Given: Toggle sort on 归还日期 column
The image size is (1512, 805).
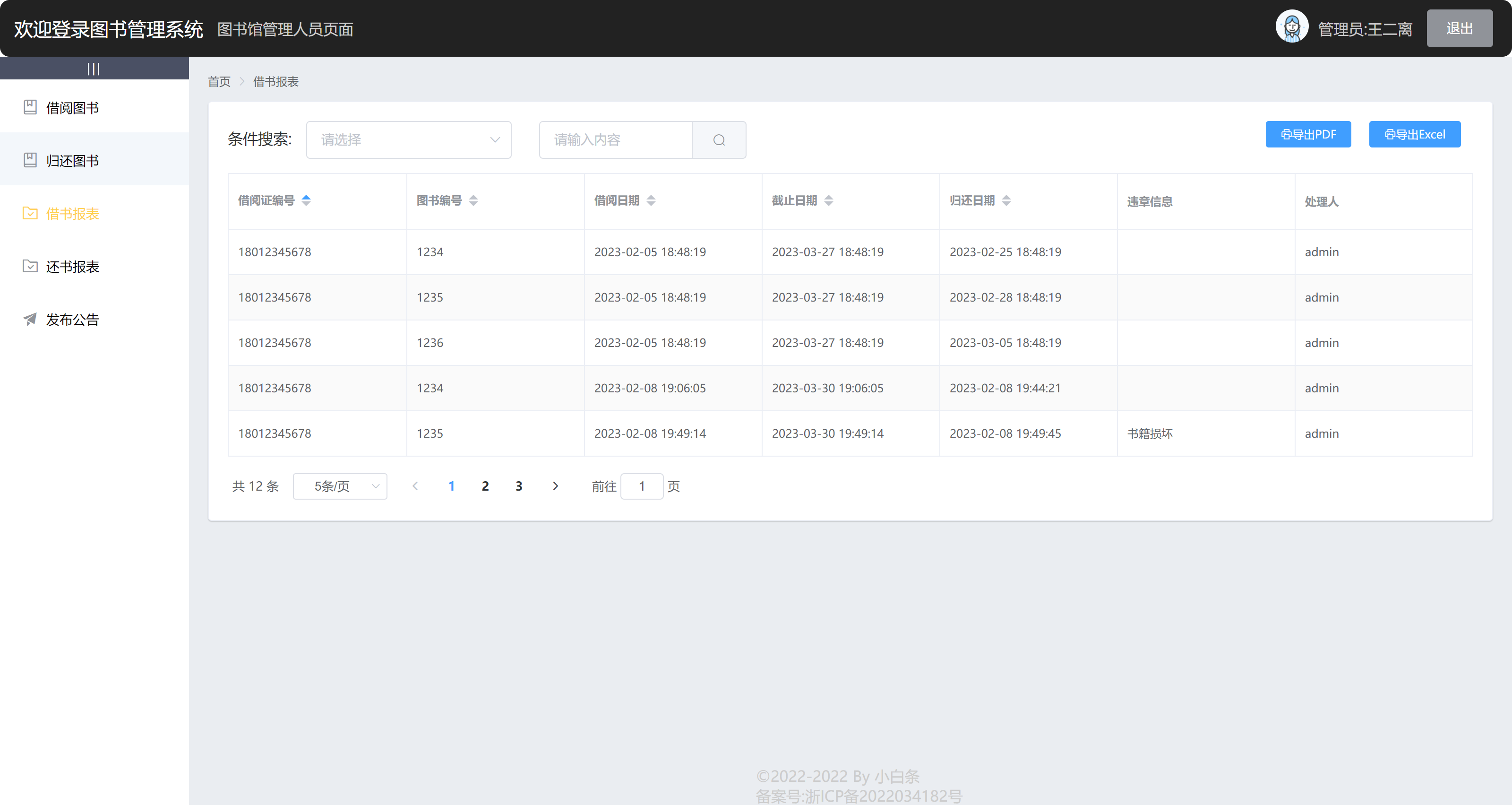Looking at the screenshot, I should tap(1006, 200).
